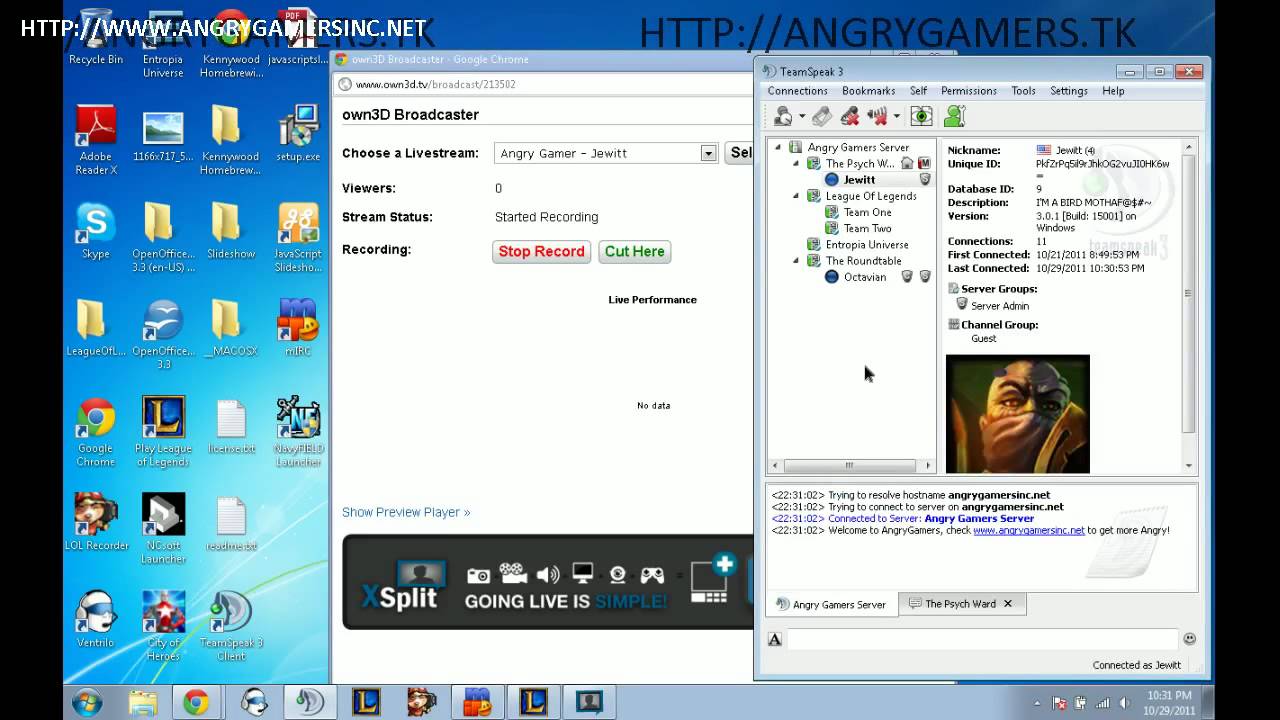Click the chat text formatting A icon
This screenshot has width=1280, height=720.
pos(775,639)
